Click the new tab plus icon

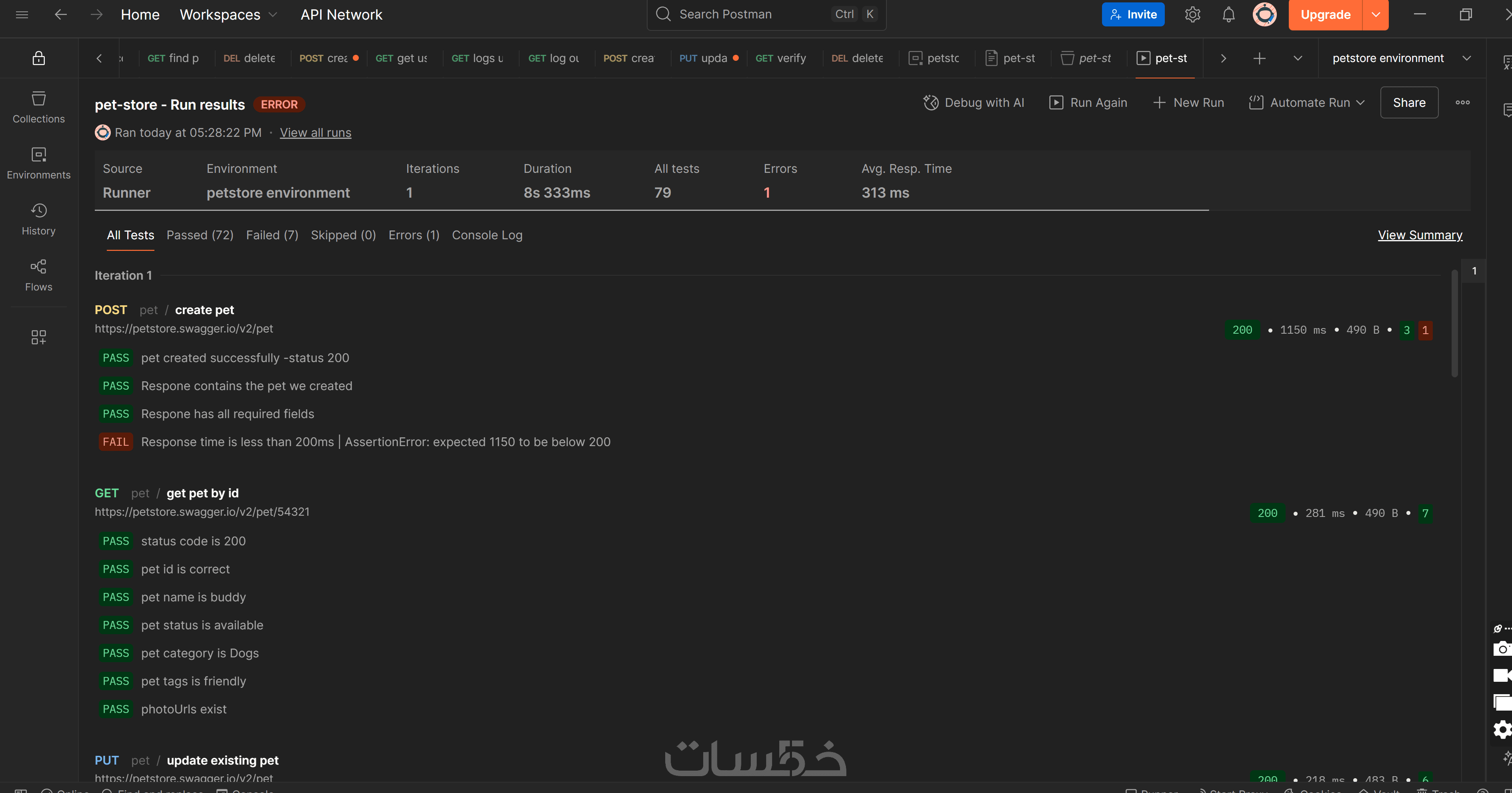[x=1259, y=58]
